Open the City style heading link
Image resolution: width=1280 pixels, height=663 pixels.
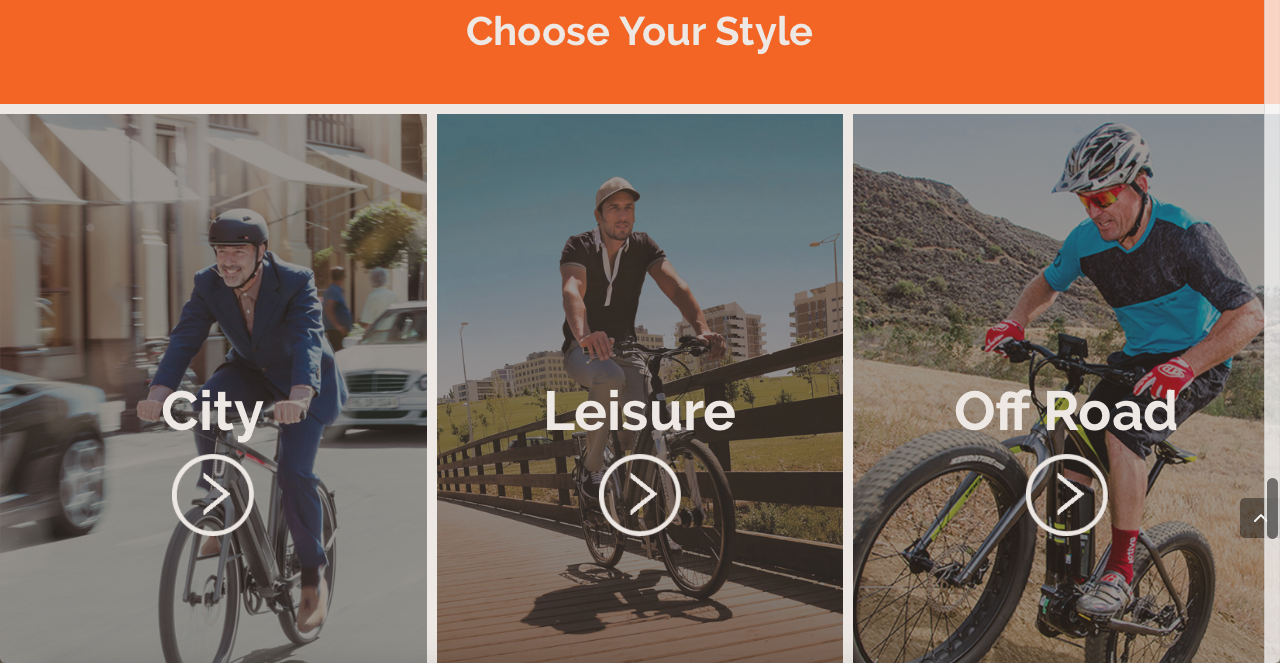coord(213,411)
